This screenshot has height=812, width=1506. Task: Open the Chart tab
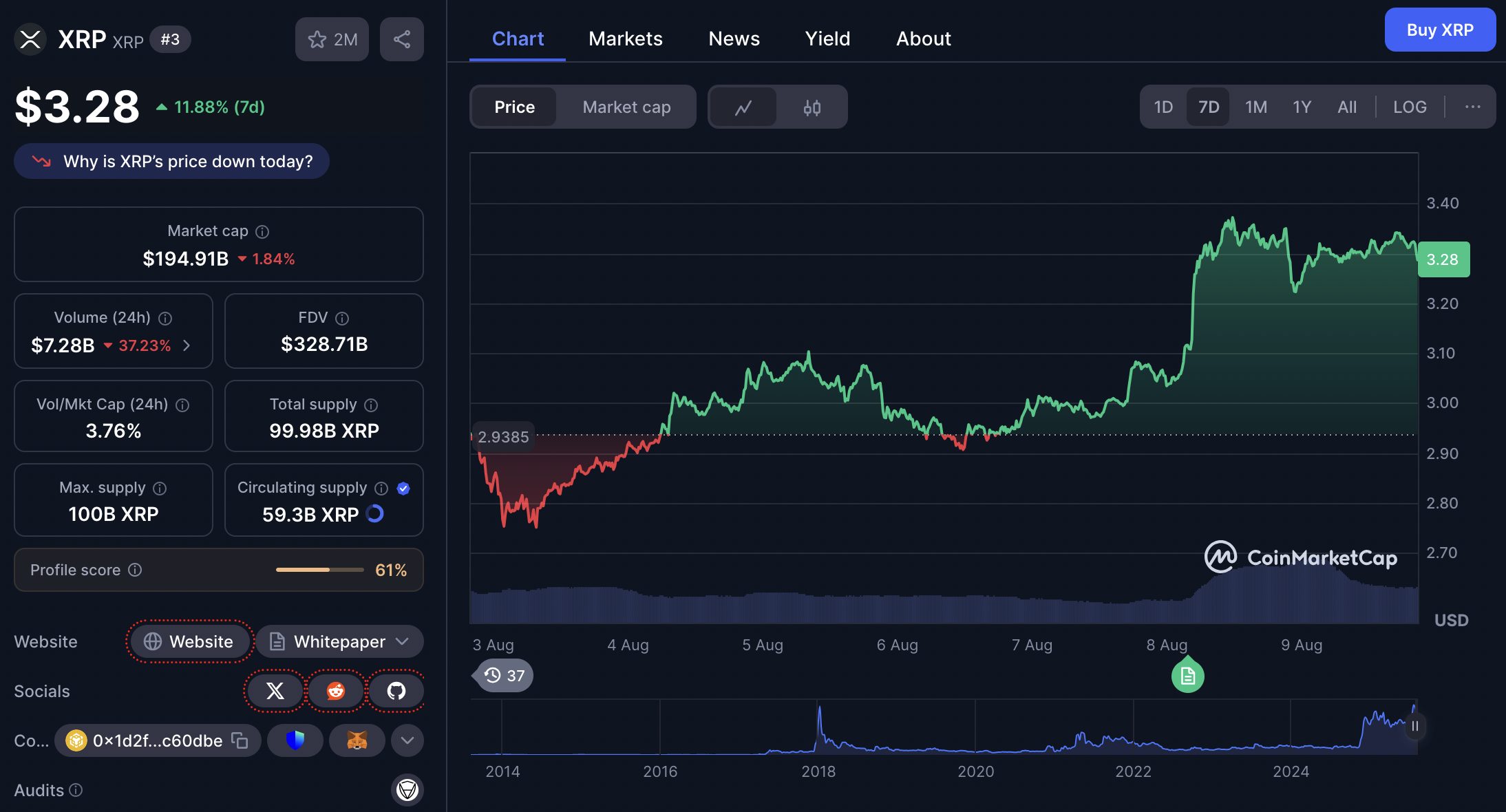point(518,39)
